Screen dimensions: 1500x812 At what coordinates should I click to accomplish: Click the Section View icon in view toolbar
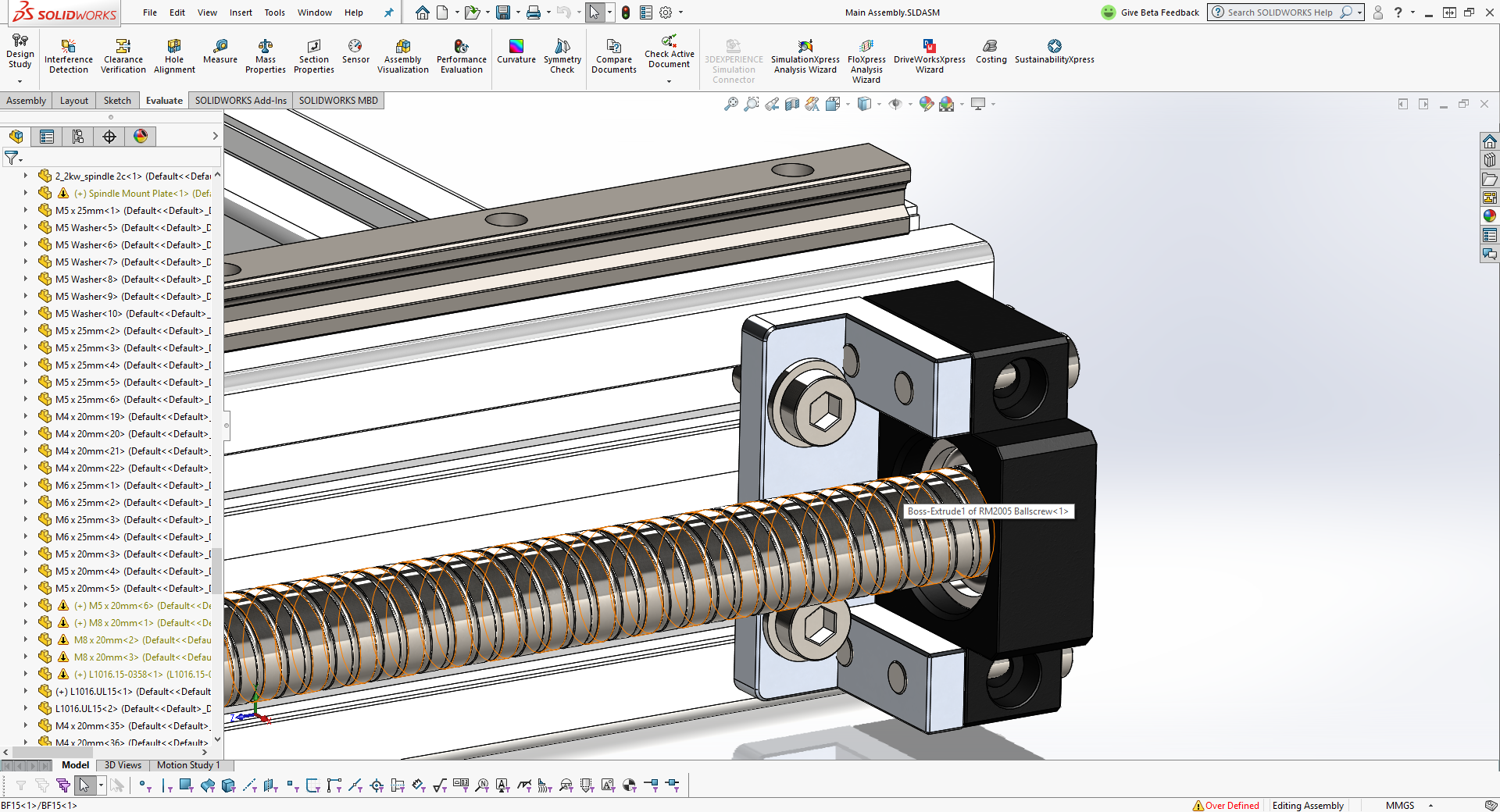792,104
